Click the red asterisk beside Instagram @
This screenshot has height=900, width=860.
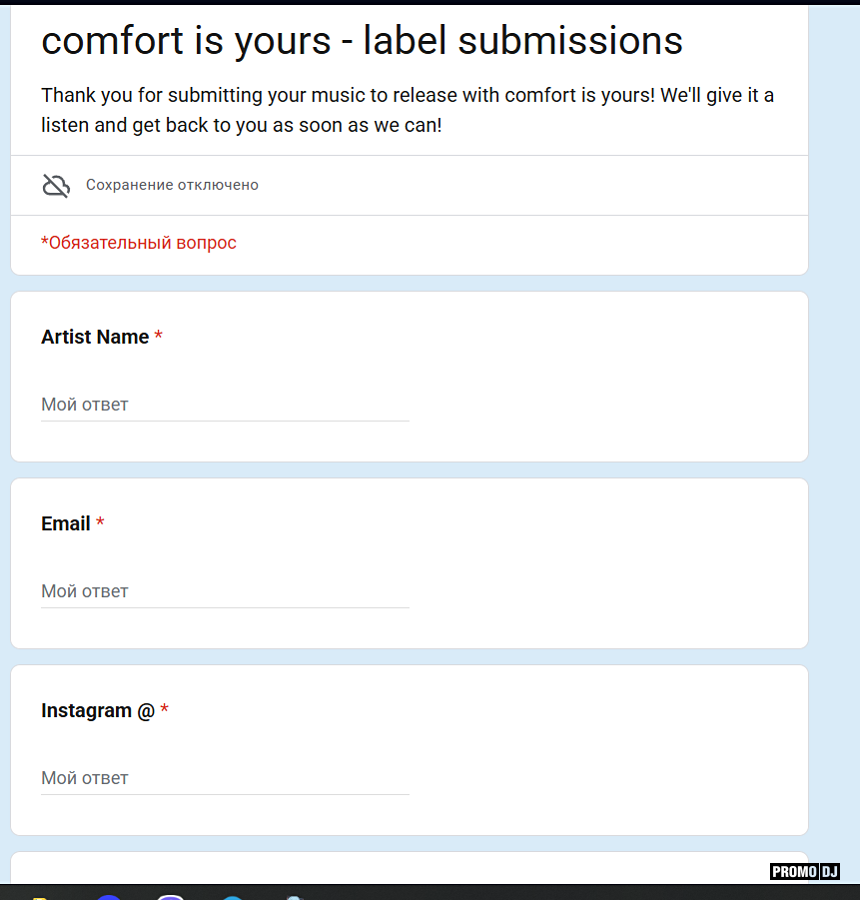pyautogui.click(x=165, y=711)
